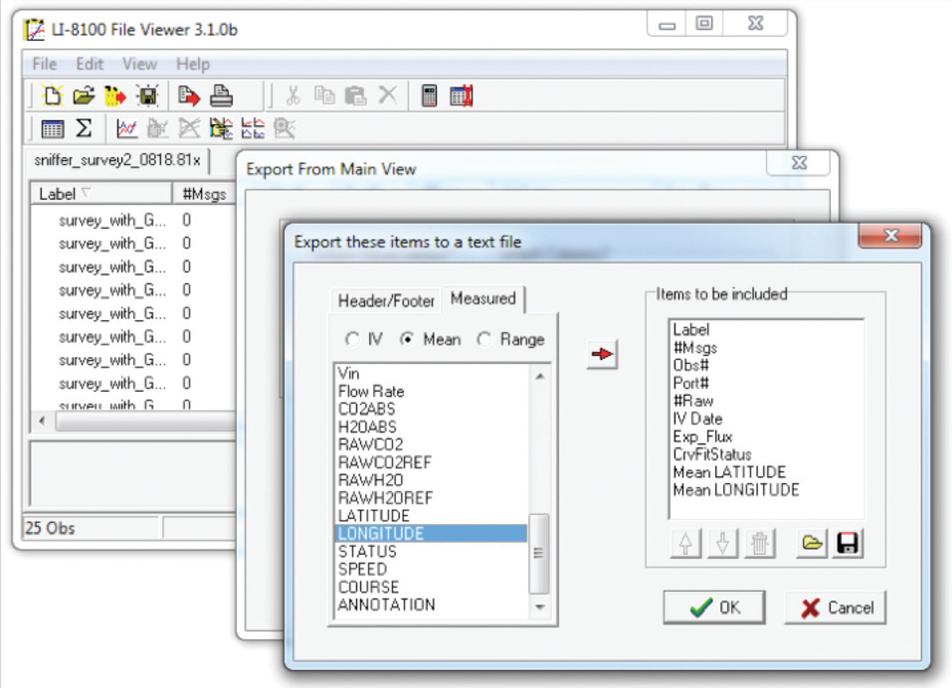
Task: Move included item up with up arrow
Action: point(686,543)
